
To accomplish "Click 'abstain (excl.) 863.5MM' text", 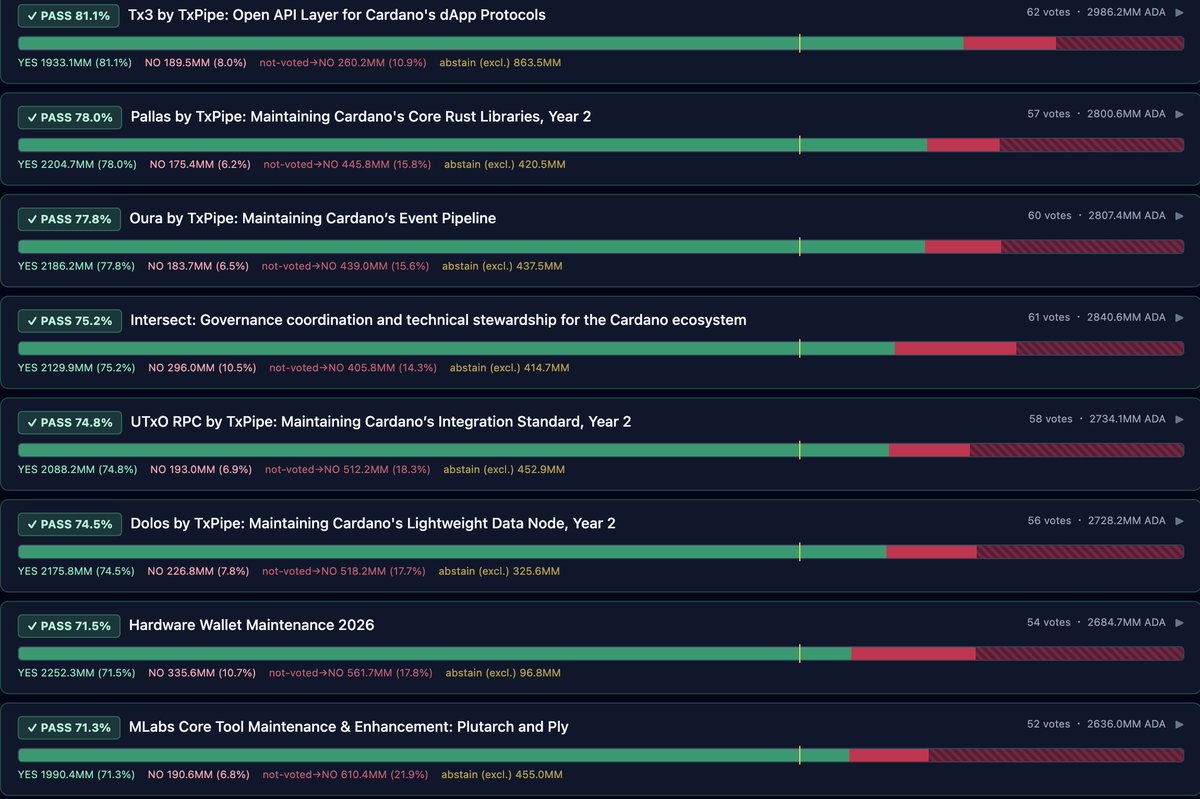I will pyautogui.click(x=501, y=63).
